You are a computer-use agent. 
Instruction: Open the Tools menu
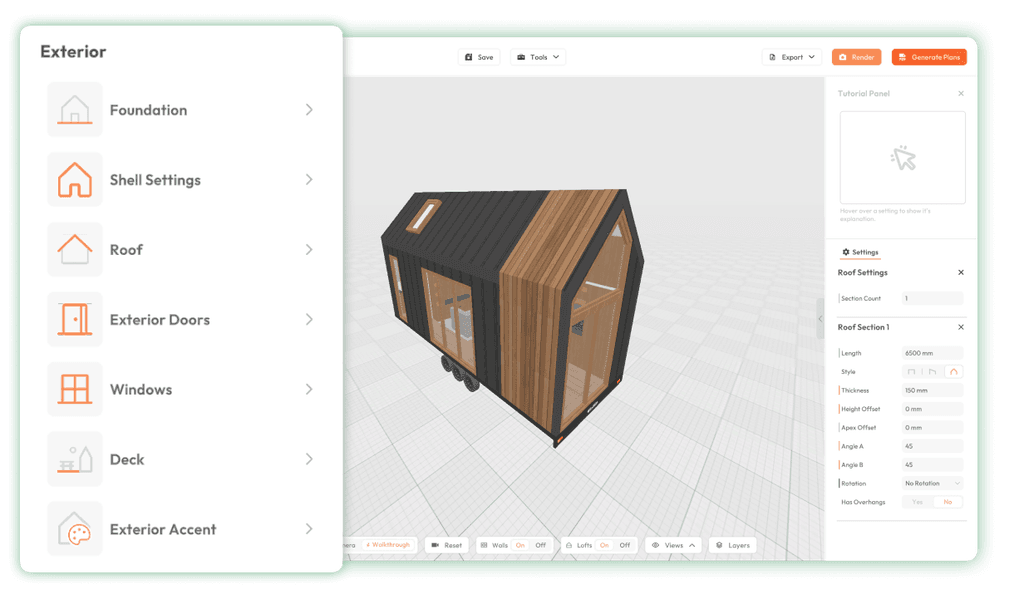tap(537, 57)
